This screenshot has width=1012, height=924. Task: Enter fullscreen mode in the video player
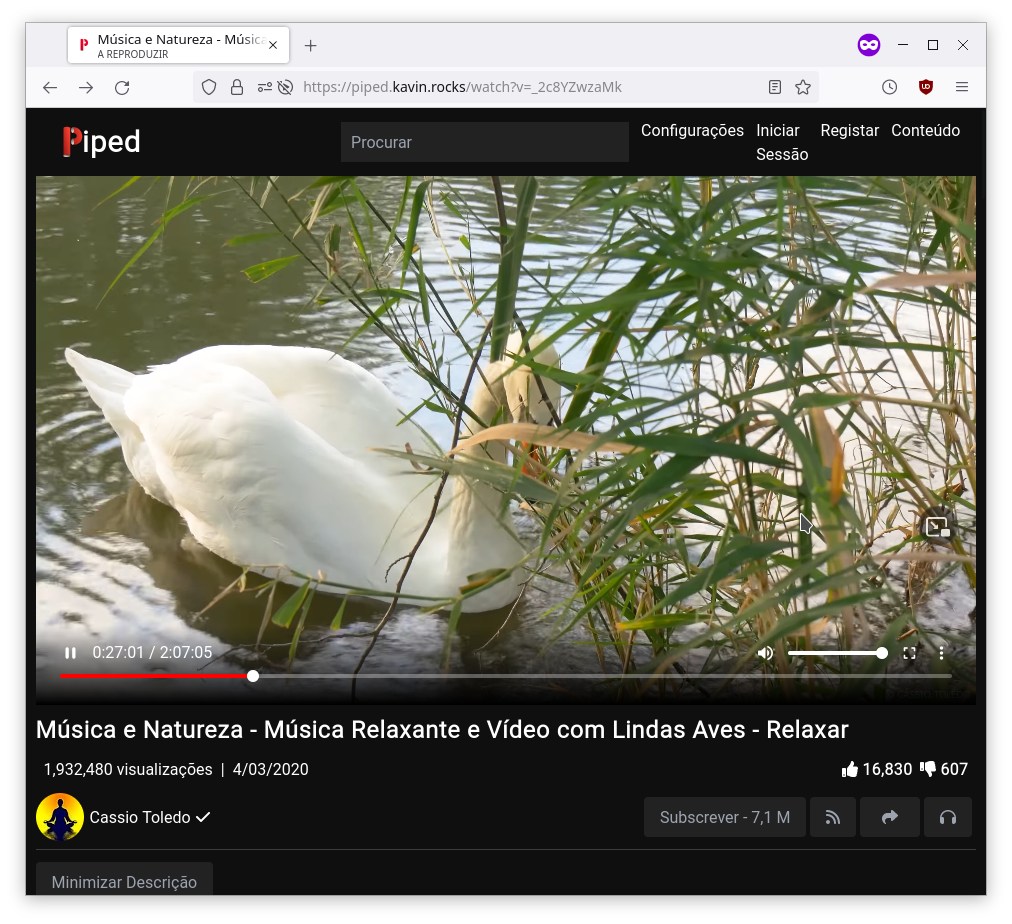(909, 653)
